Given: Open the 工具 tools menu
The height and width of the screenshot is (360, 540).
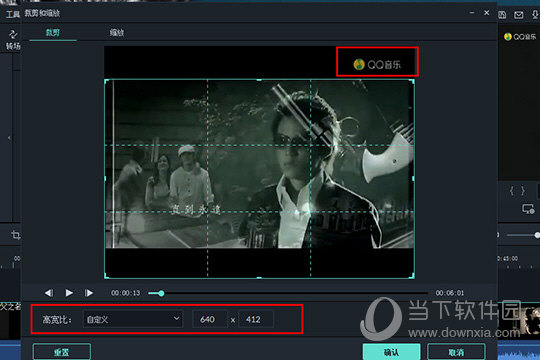Looking at the screenshot, I should click(13, 14).
